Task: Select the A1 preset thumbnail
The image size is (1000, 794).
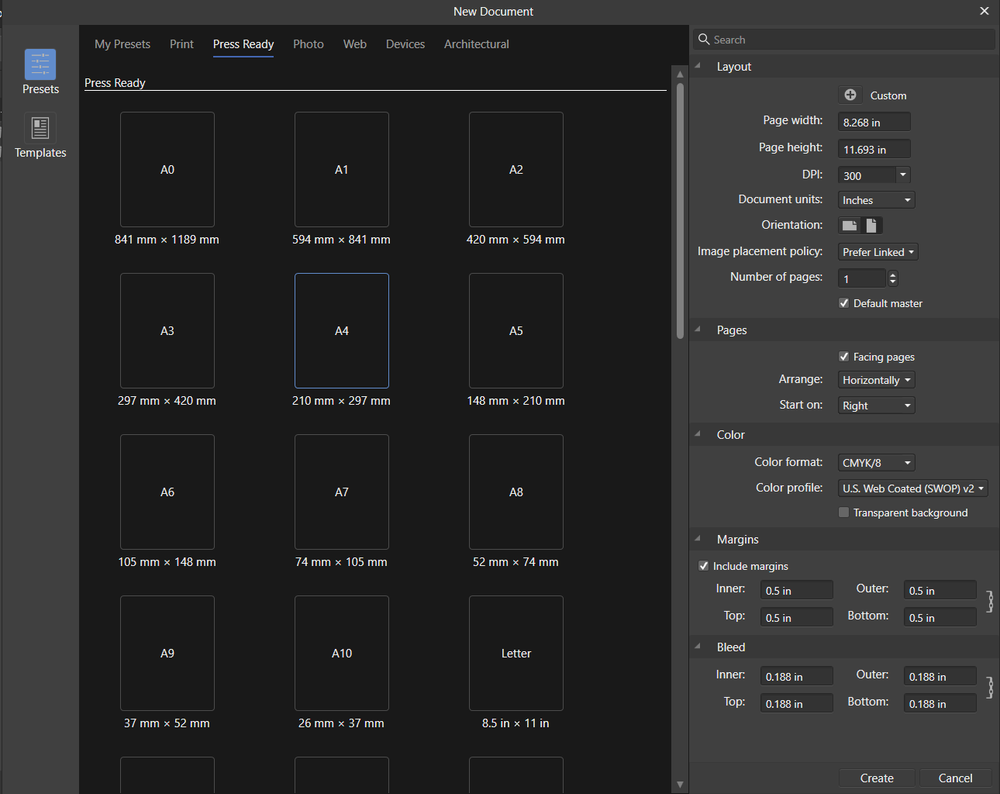Action: click(342, 170)
